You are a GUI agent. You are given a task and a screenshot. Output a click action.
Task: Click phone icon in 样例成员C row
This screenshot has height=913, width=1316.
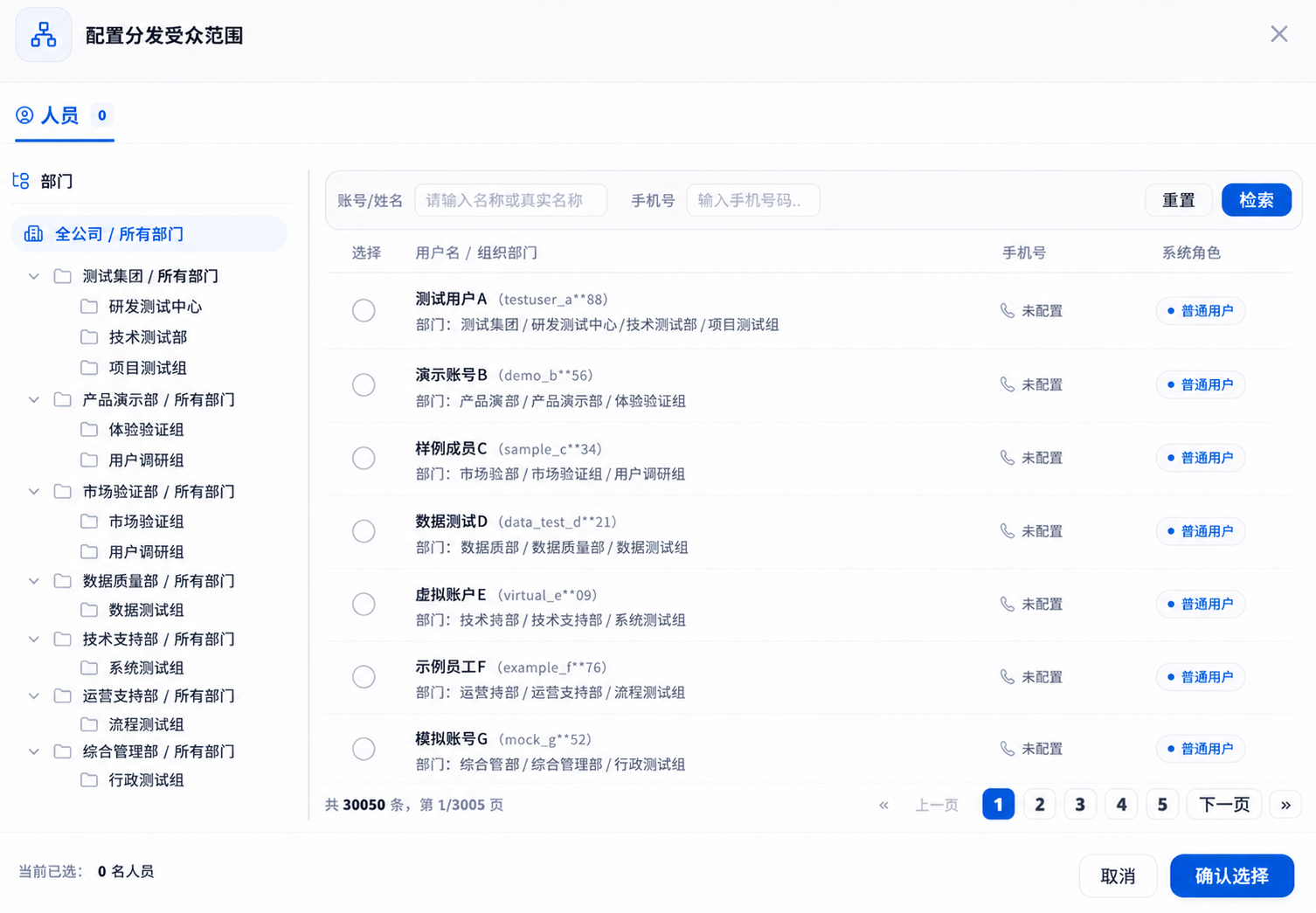click(1008, 458)
